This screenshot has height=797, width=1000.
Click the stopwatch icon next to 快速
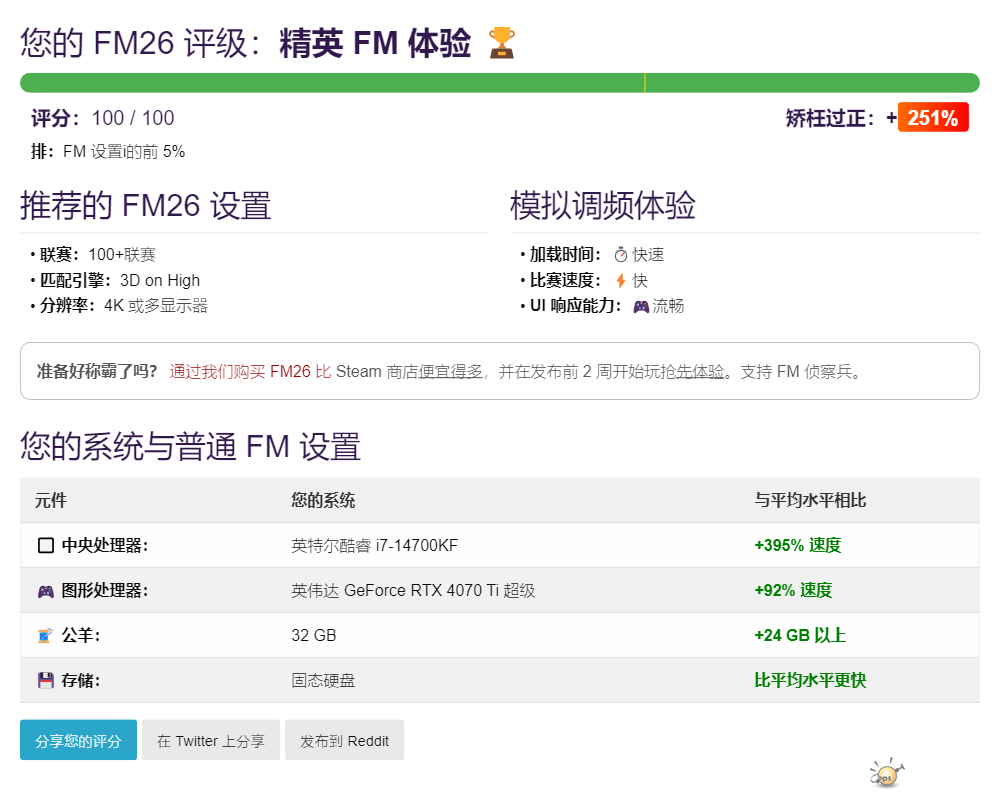pos(620,255)
